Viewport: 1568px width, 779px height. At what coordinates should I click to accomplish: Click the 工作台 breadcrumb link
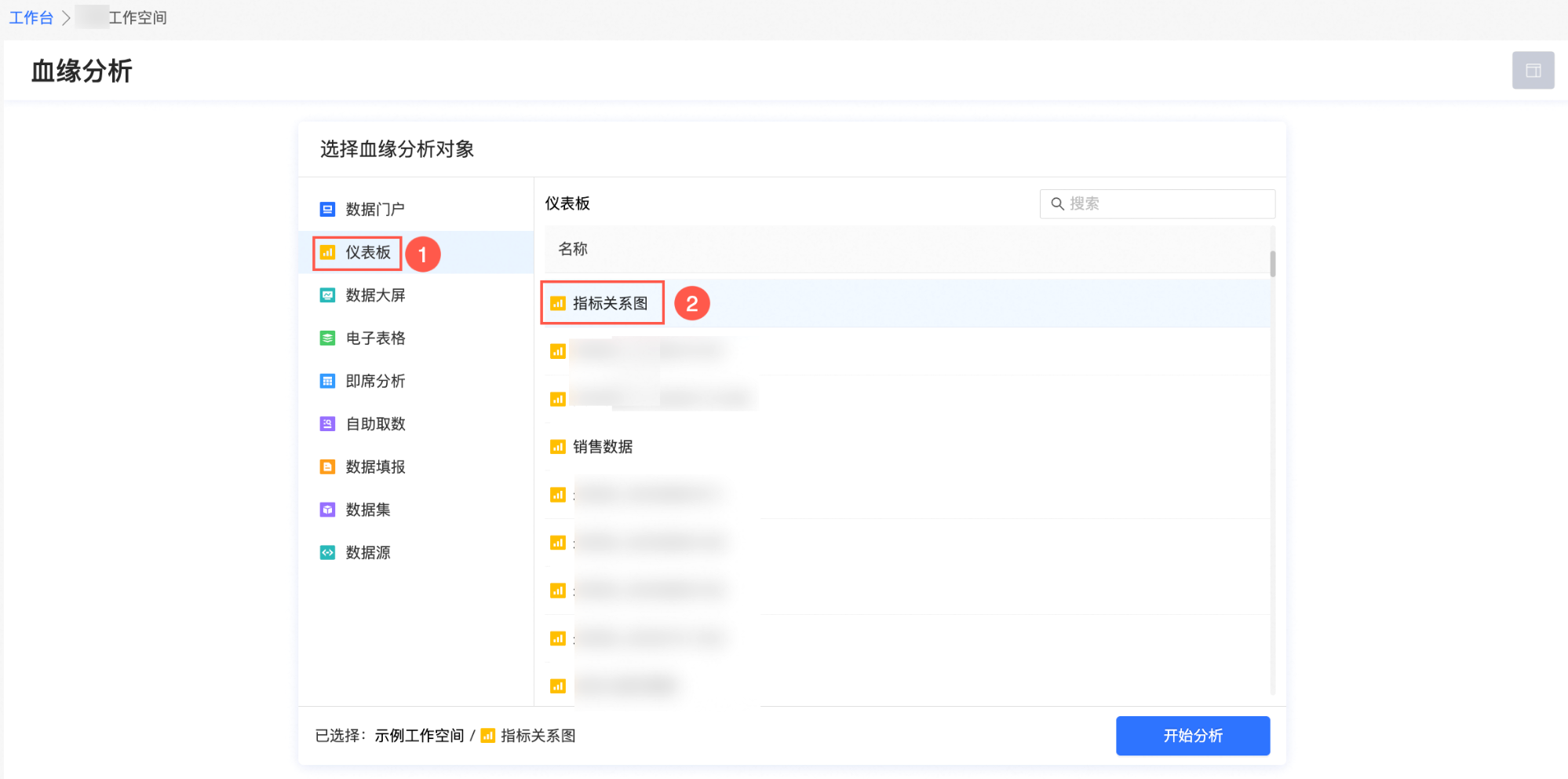[31, 17]
